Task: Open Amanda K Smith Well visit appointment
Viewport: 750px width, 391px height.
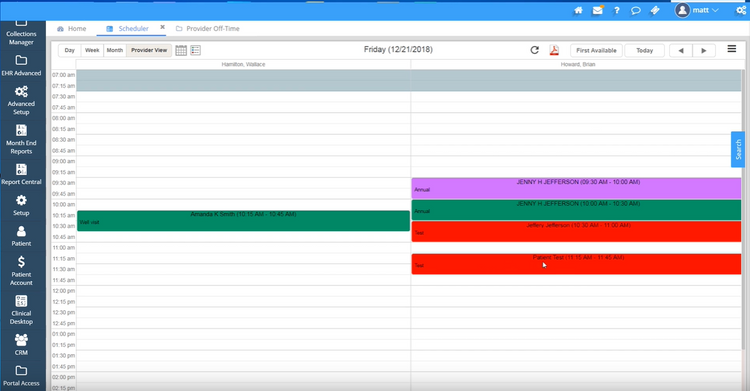Action: point(243,221)
